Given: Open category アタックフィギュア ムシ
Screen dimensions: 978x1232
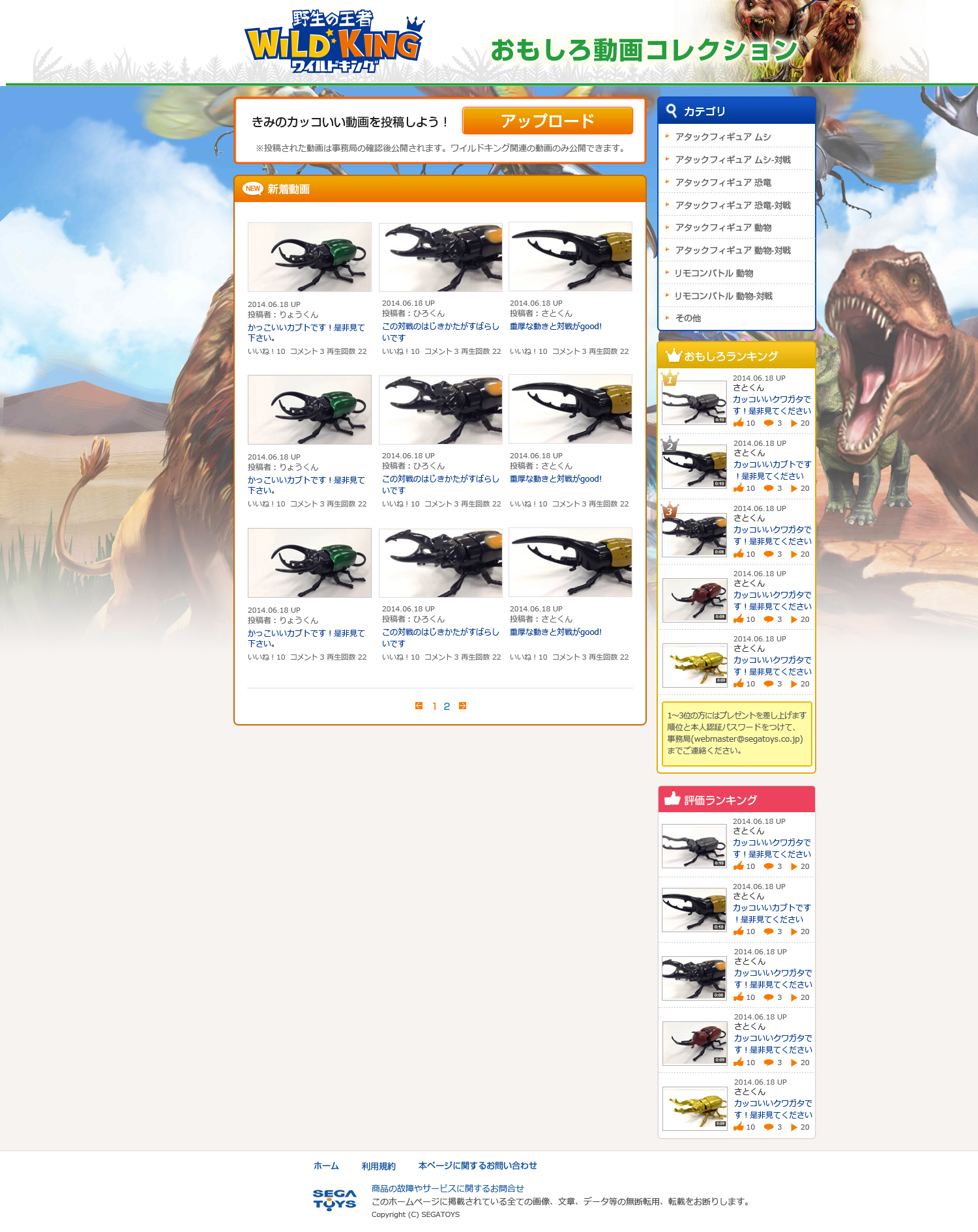Looking at the screenshot, I should pyautogui.click(x=722, y=137).
